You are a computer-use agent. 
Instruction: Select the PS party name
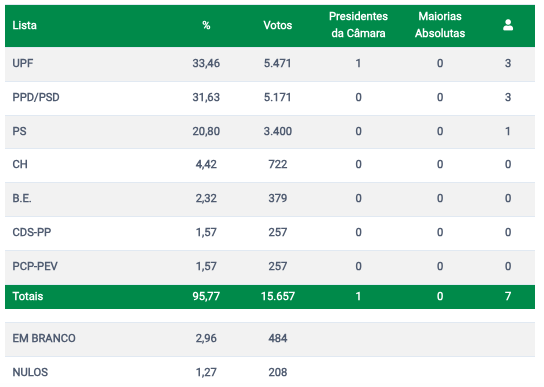click(19, 131)
